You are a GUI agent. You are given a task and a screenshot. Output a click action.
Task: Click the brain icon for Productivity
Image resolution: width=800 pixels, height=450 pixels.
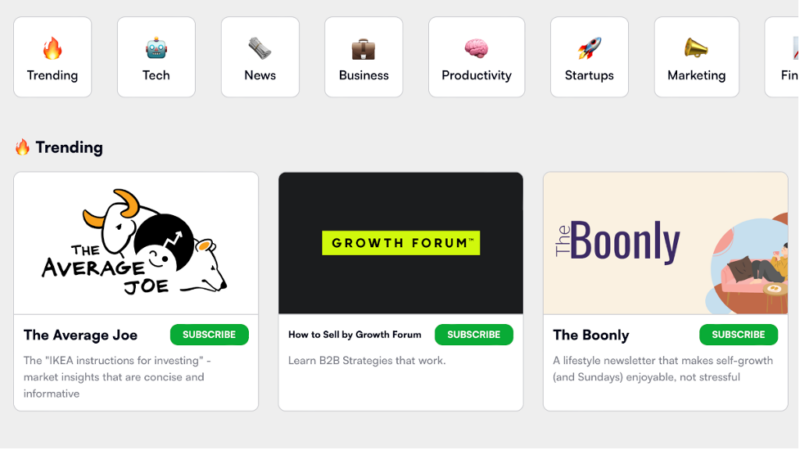476,48
